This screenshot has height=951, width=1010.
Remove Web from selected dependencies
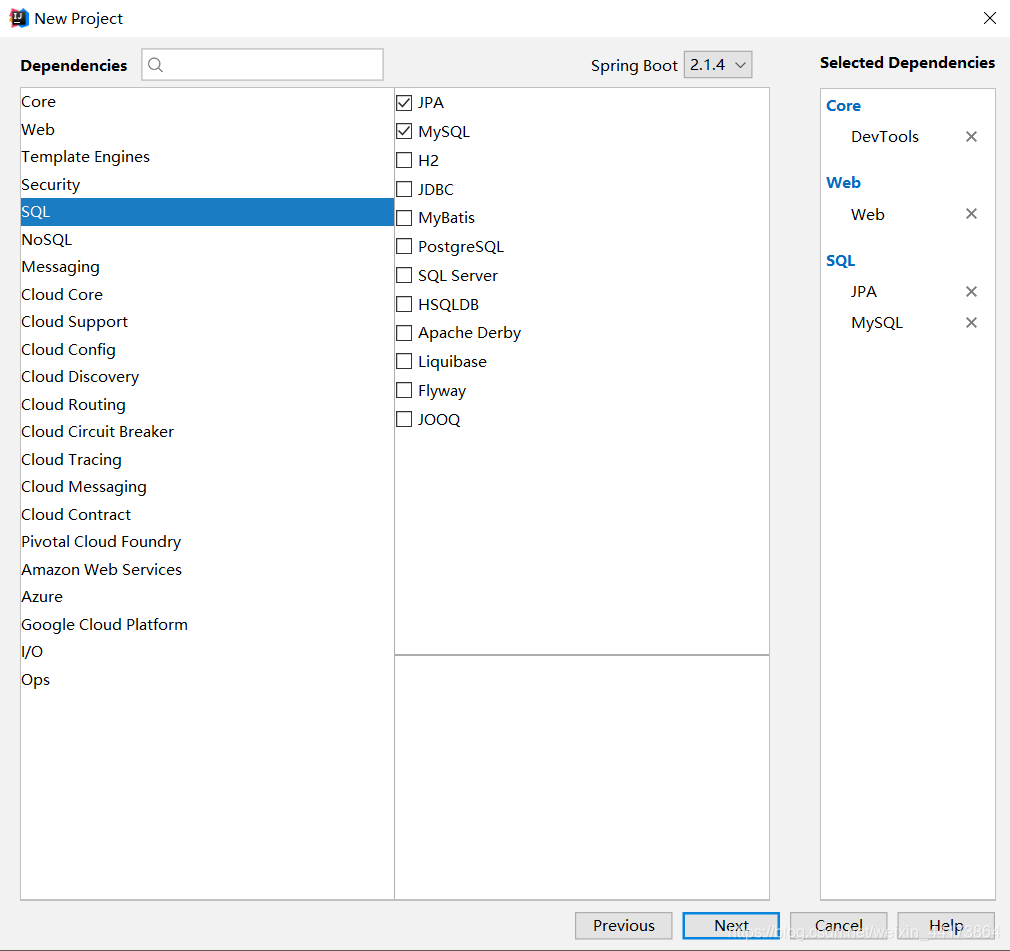971,214
